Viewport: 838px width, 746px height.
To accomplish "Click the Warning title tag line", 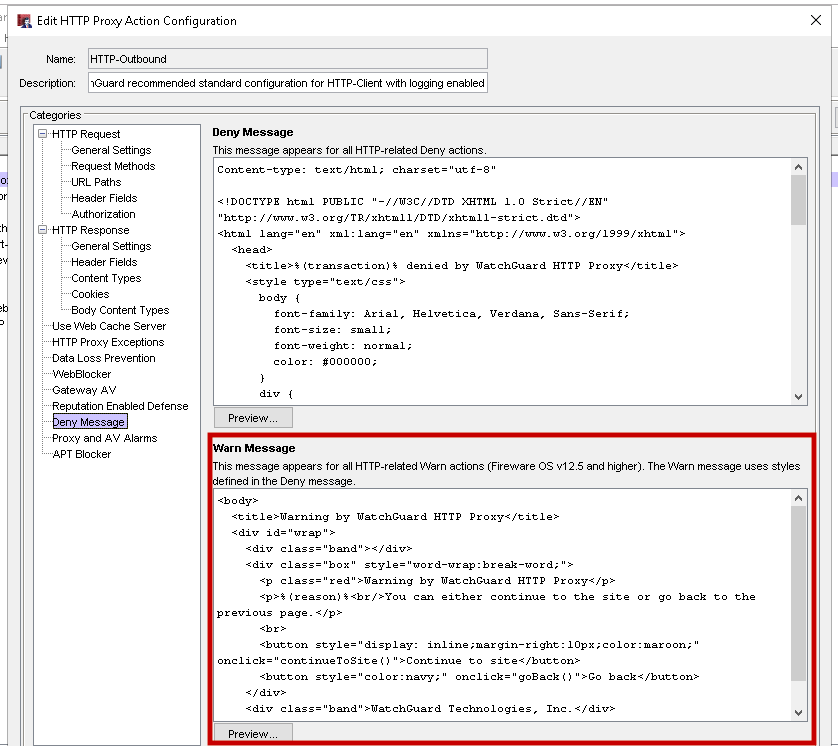I will pos(395,517).
